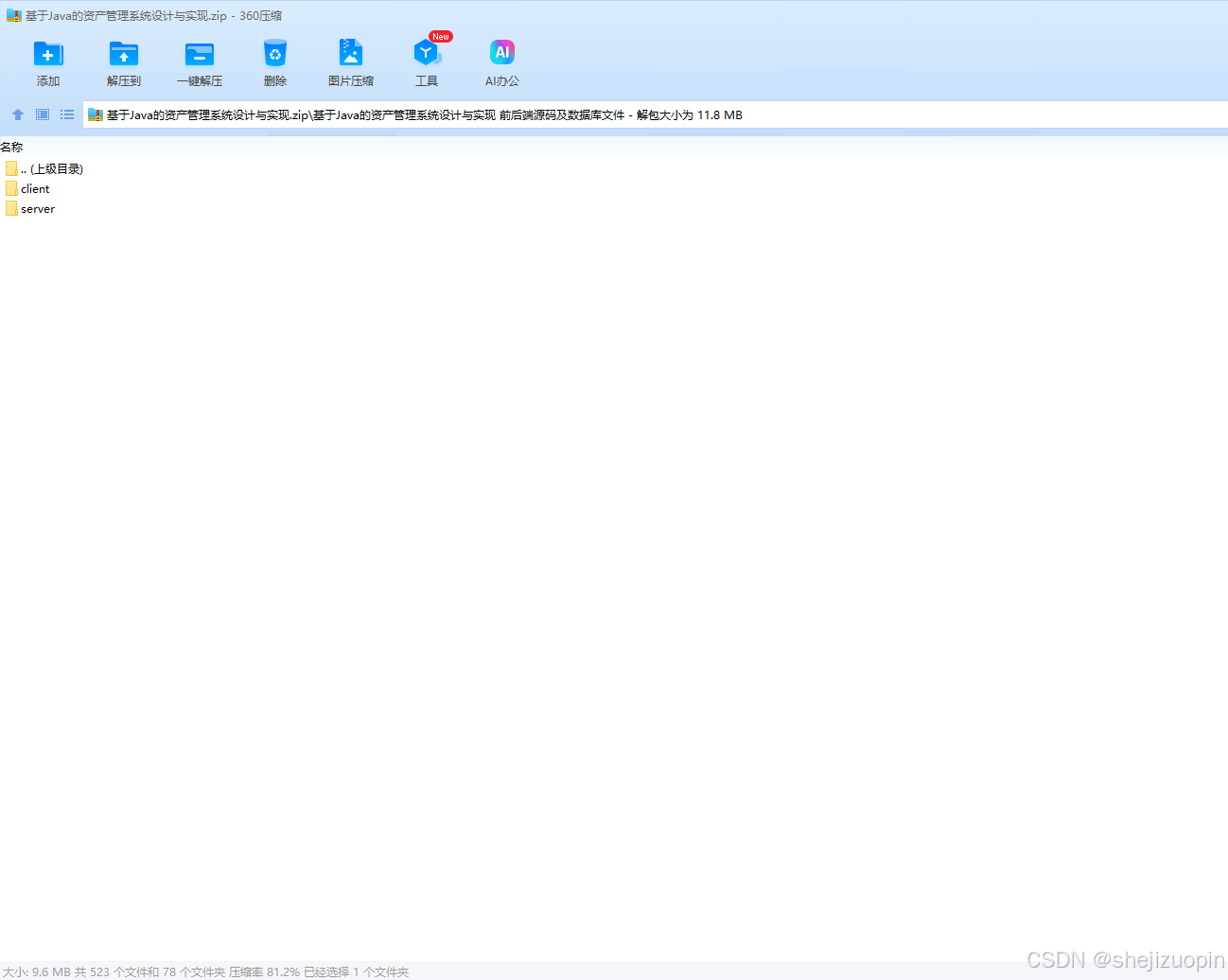Switch to list view mode
The width and height of the screenshot is (1228, 980).
click(x=67, y=114)
